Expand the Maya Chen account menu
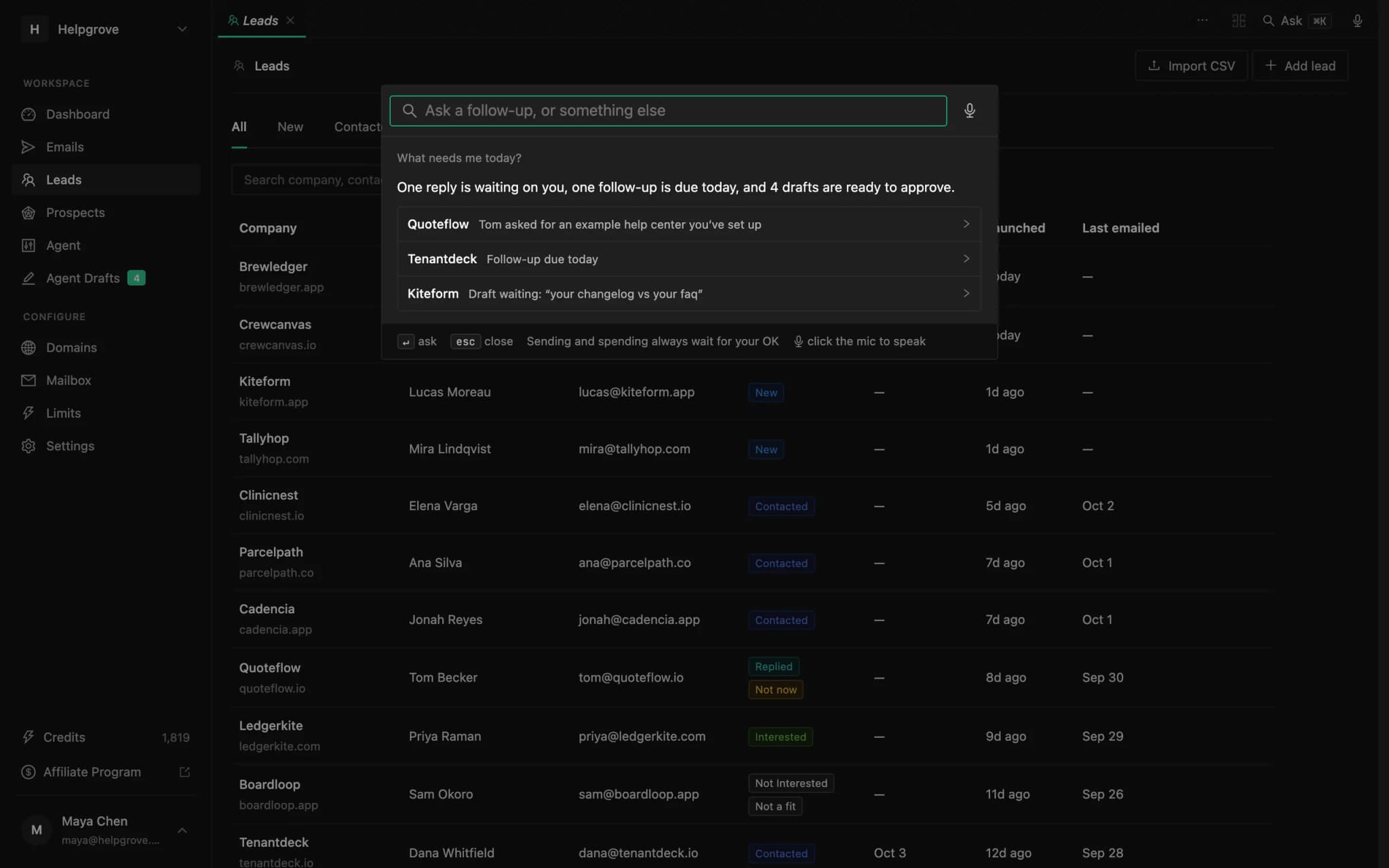Image resolution: width=1389 pixels, height=868 pixels. coord(182,830)
